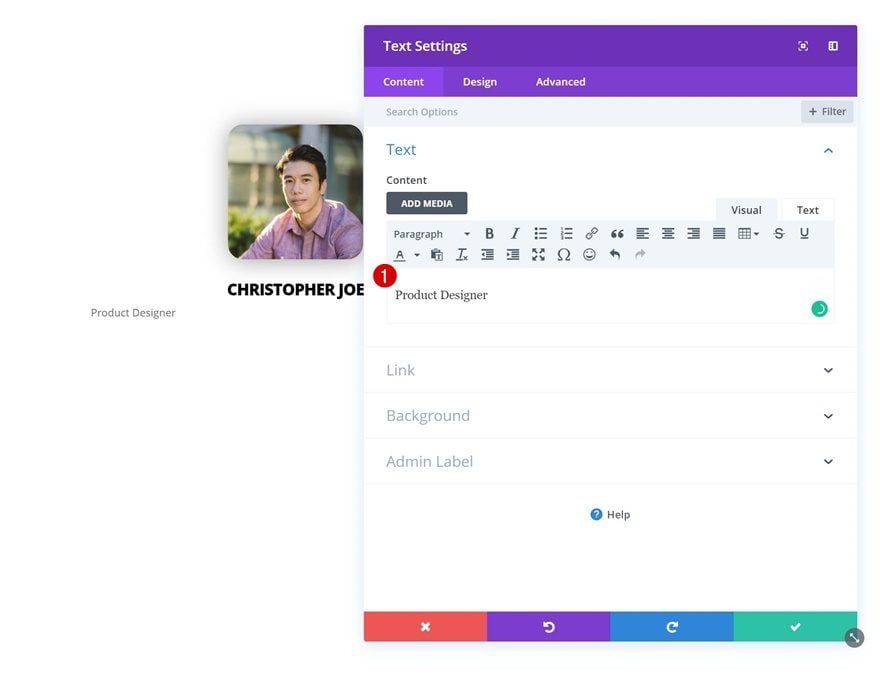This screenshot has width=880, height=675.
Task: Toggle bold formatting in editor toolbar
Action: click(489, 233)
